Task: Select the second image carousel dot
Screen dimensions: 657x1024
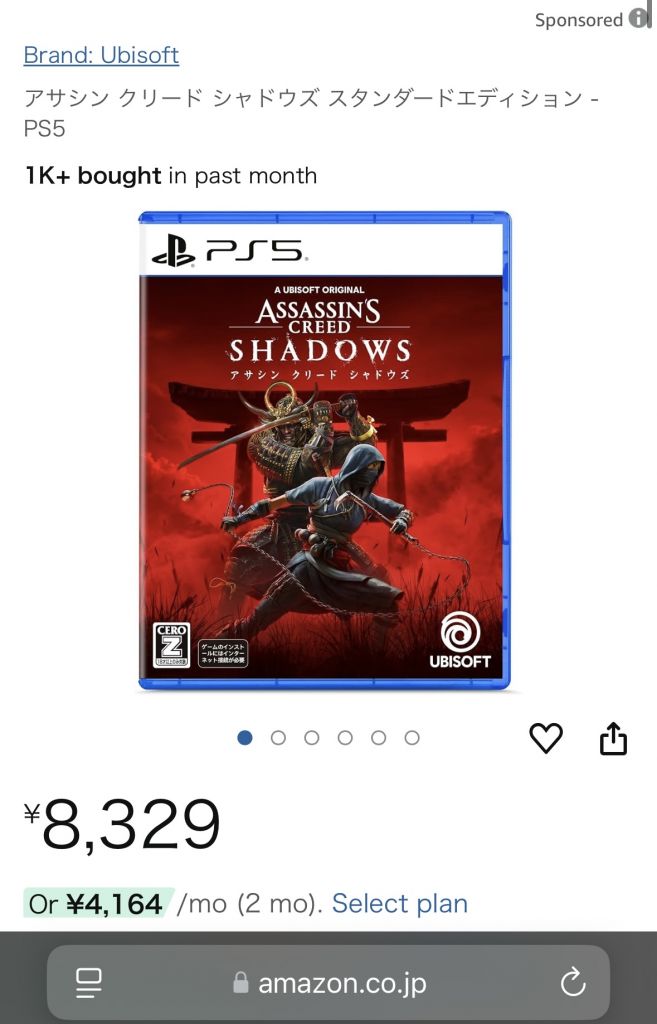Action: point(278,737)
